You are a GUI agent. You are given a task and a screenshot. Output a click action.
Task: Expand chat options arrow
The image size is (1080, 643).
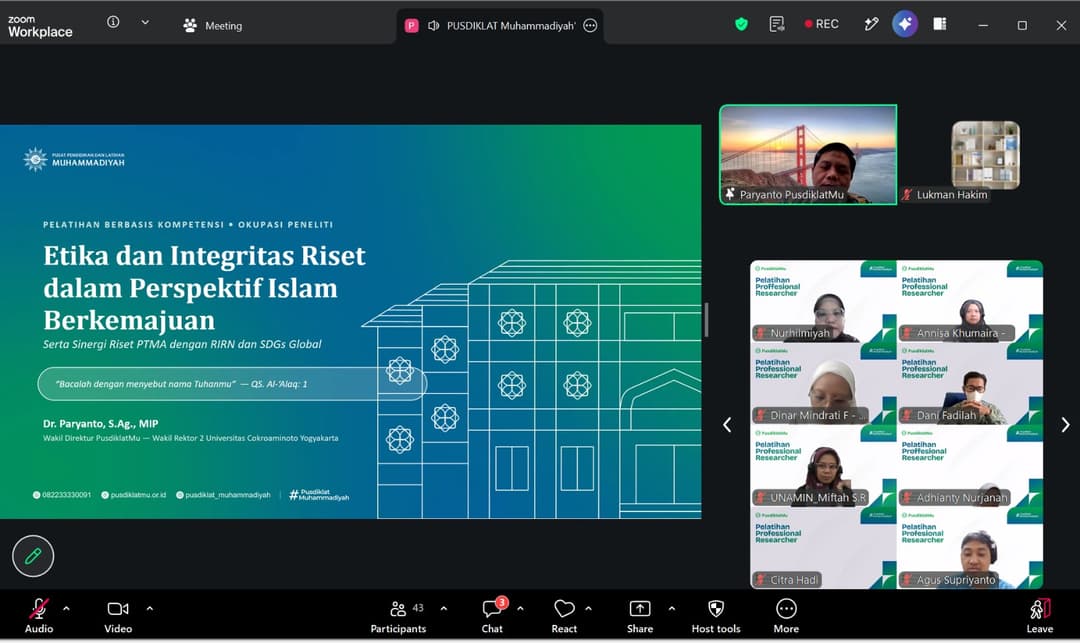point(520,609)
